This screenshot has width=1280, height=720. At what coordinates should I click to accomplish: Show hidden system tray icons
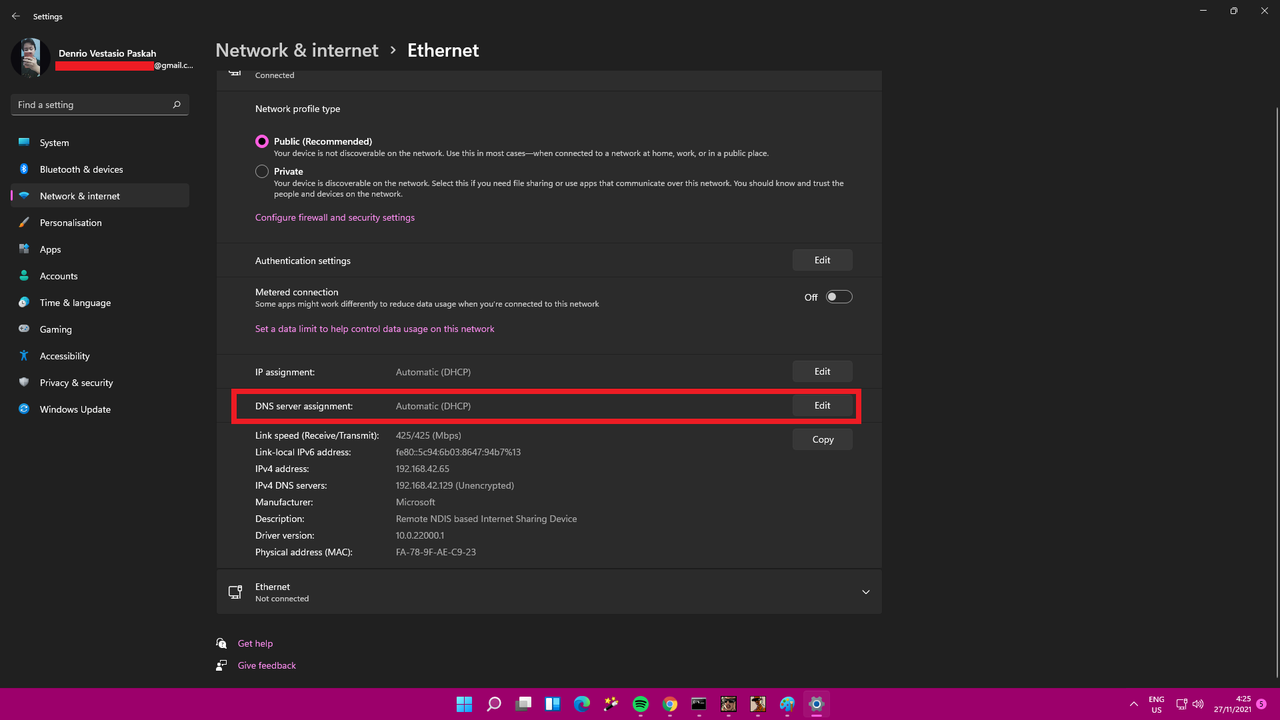[1133, 704]
